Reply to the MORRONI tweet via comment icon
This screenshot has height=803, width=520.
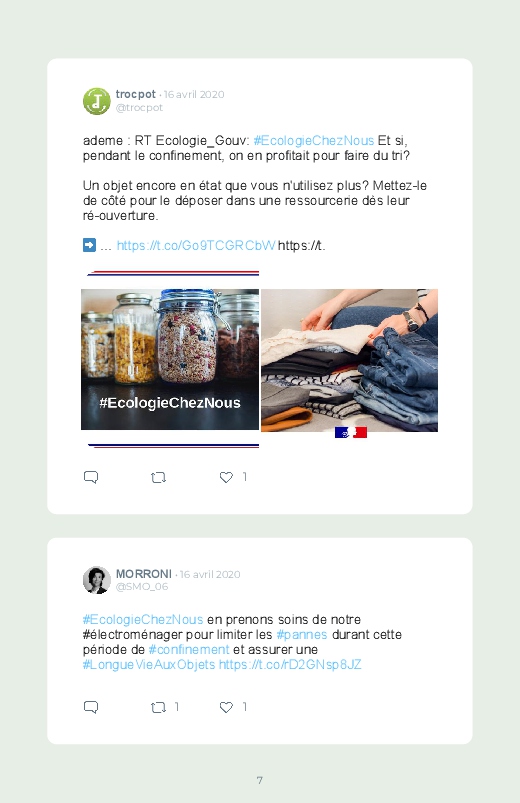pos(91,707)
